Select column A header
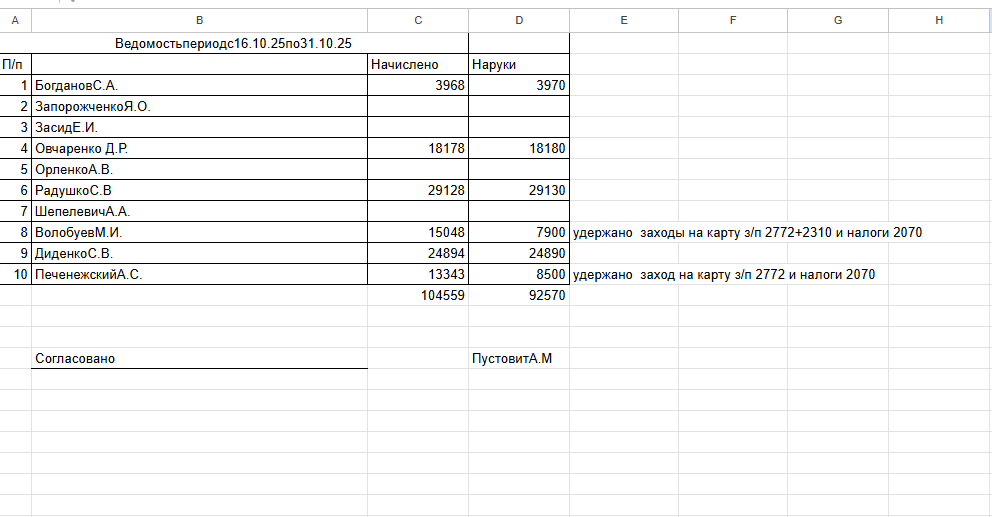 [15, 20]
